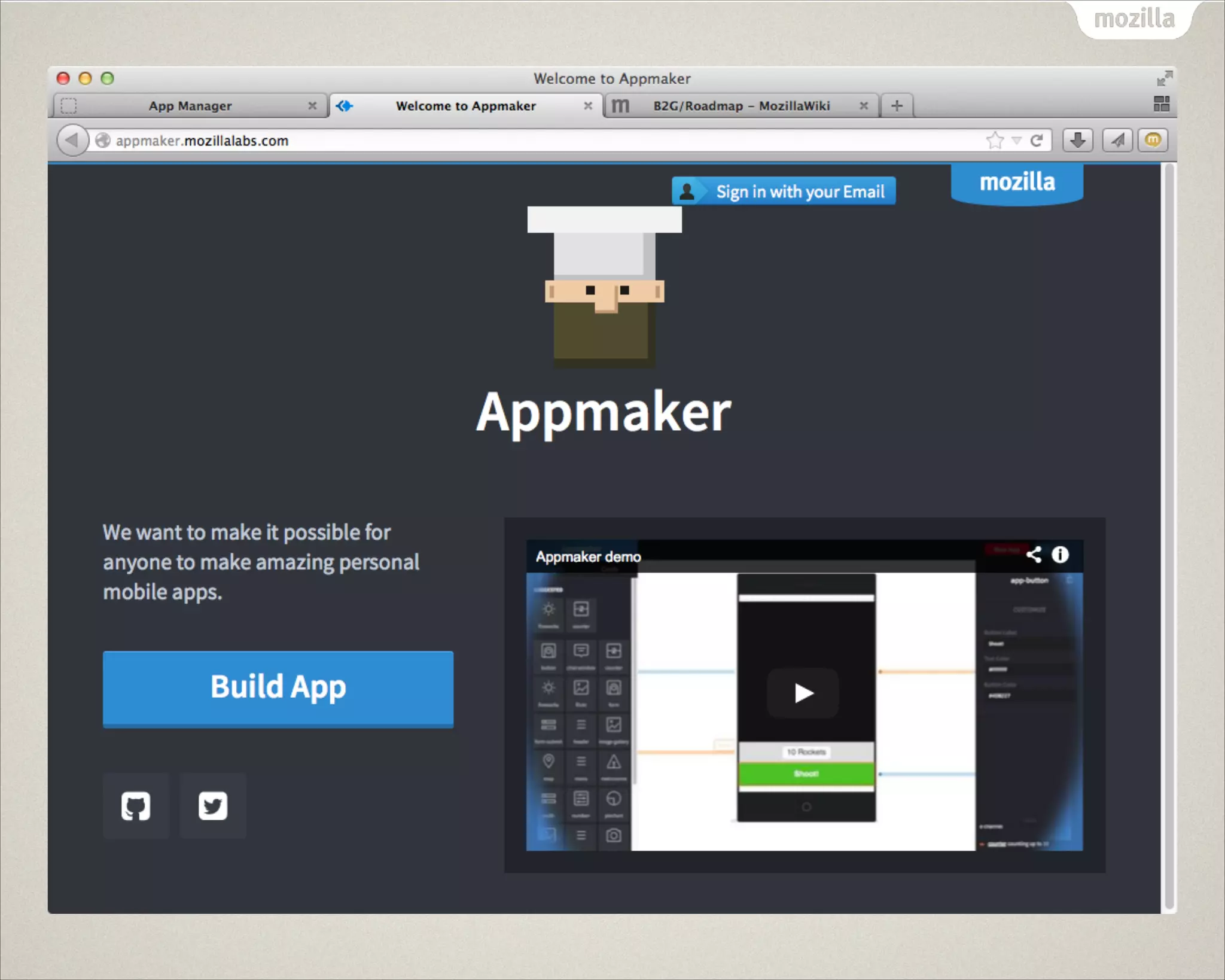Open the Twitter icon link

tap(212, 806)
